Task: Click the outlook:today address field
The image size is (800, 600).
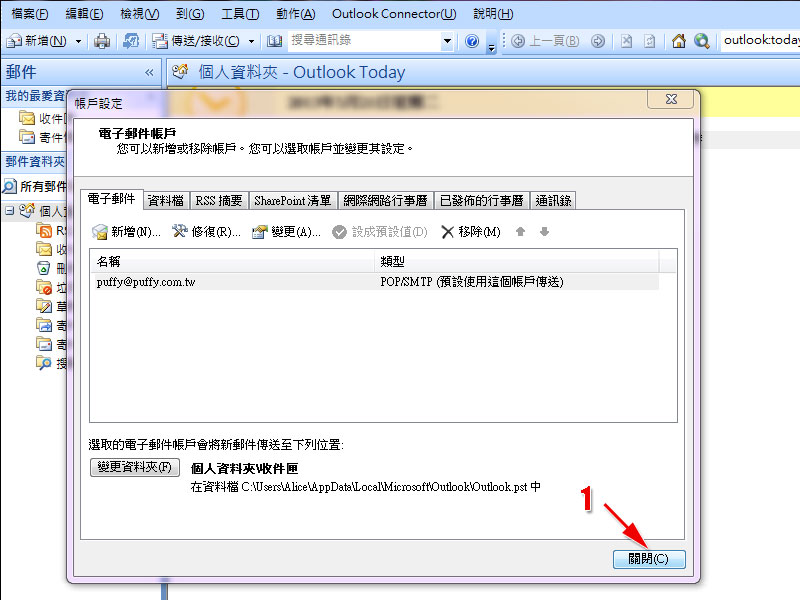Action: (759, 40)
